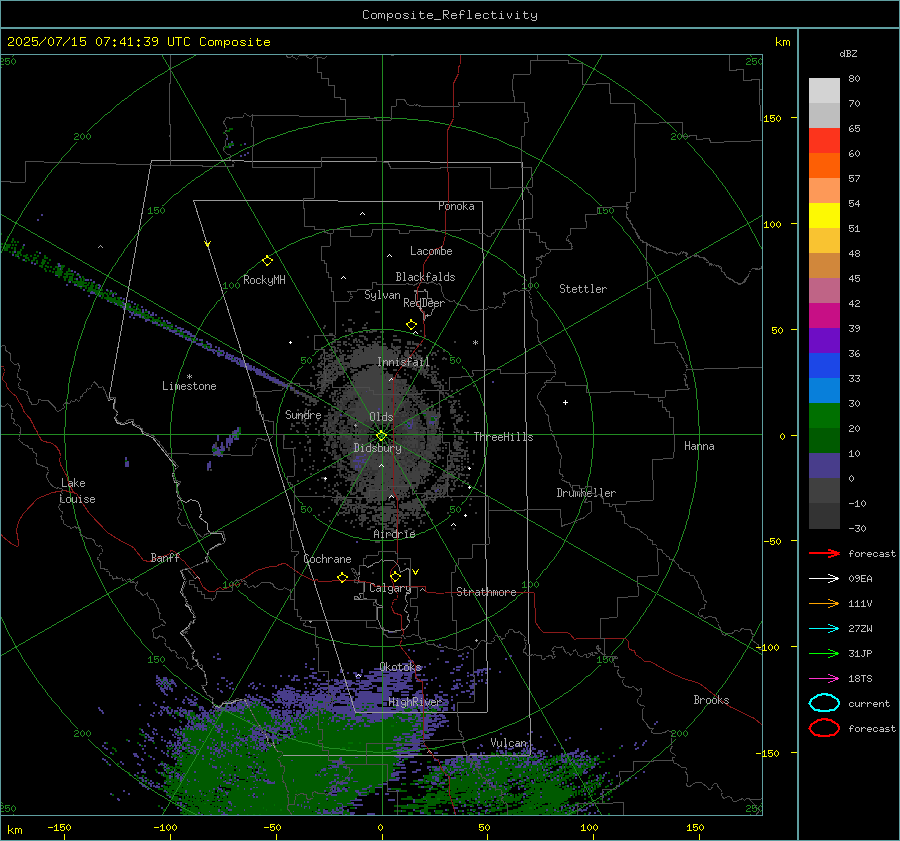Click the Olds label near radar center
900x841 pixels.
381,417
